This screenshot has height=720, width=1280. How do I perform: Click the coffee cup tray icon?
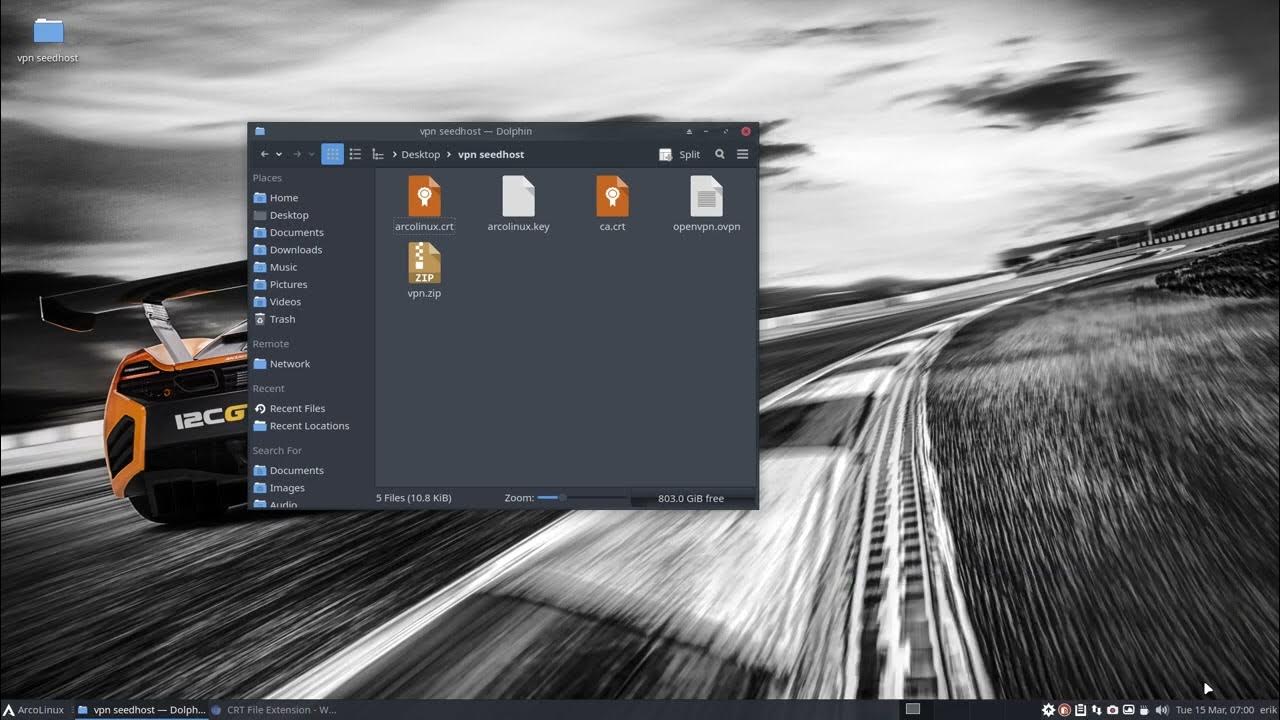click(1145, 710)
